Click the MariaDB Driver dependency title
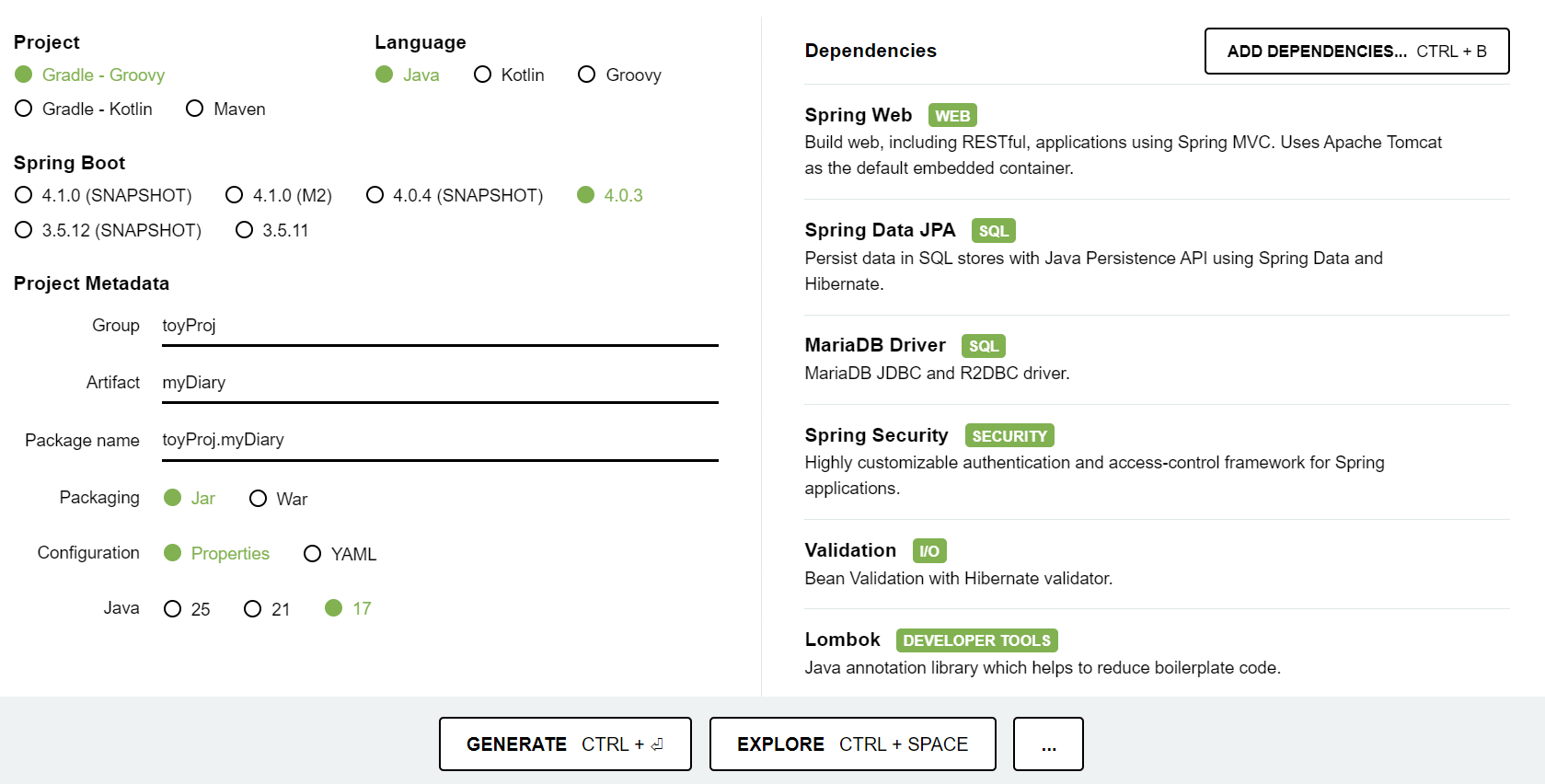 (875, 345)
